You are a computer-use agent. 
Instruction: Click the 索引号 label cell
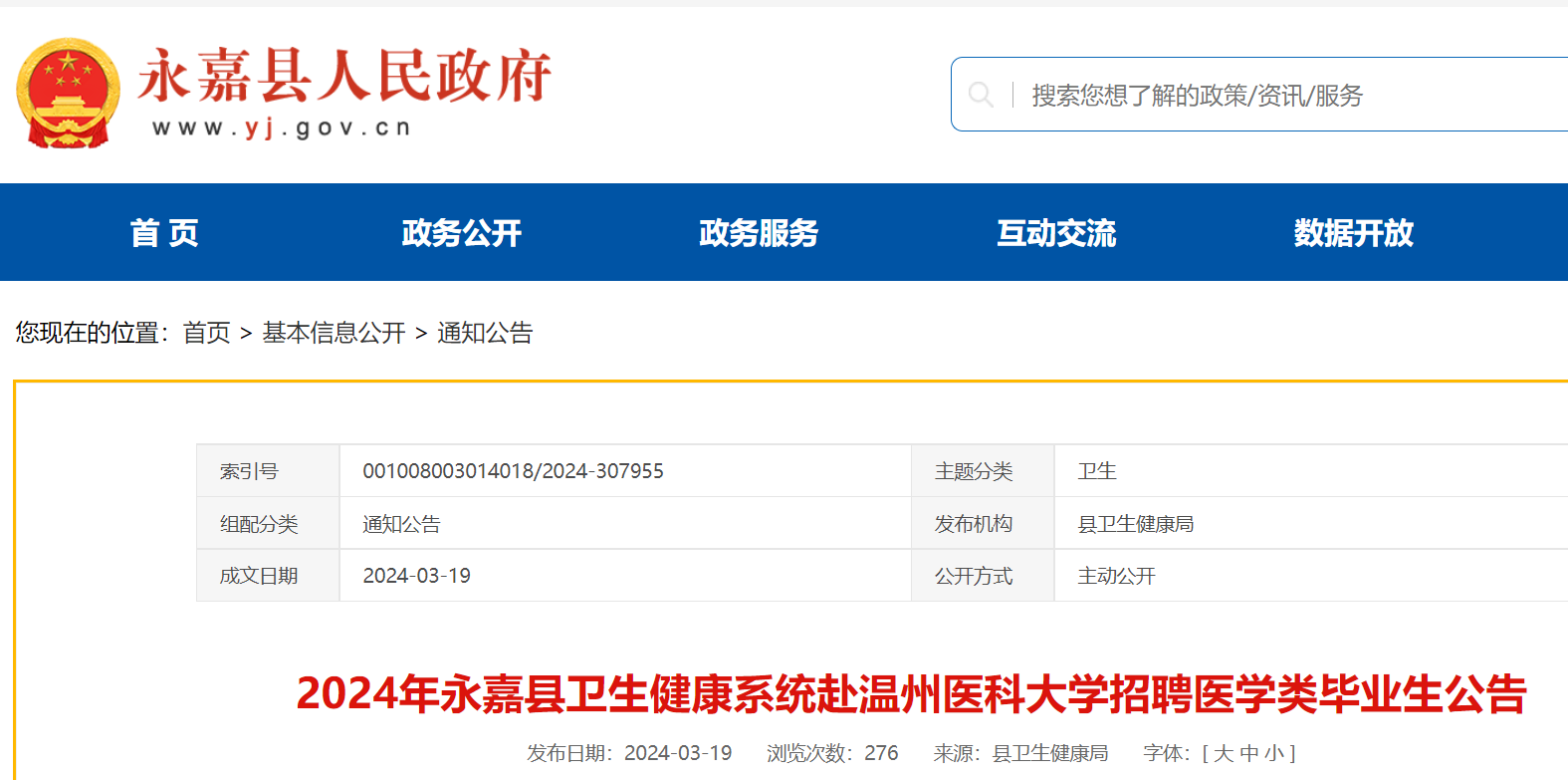(x=268, y=471)
